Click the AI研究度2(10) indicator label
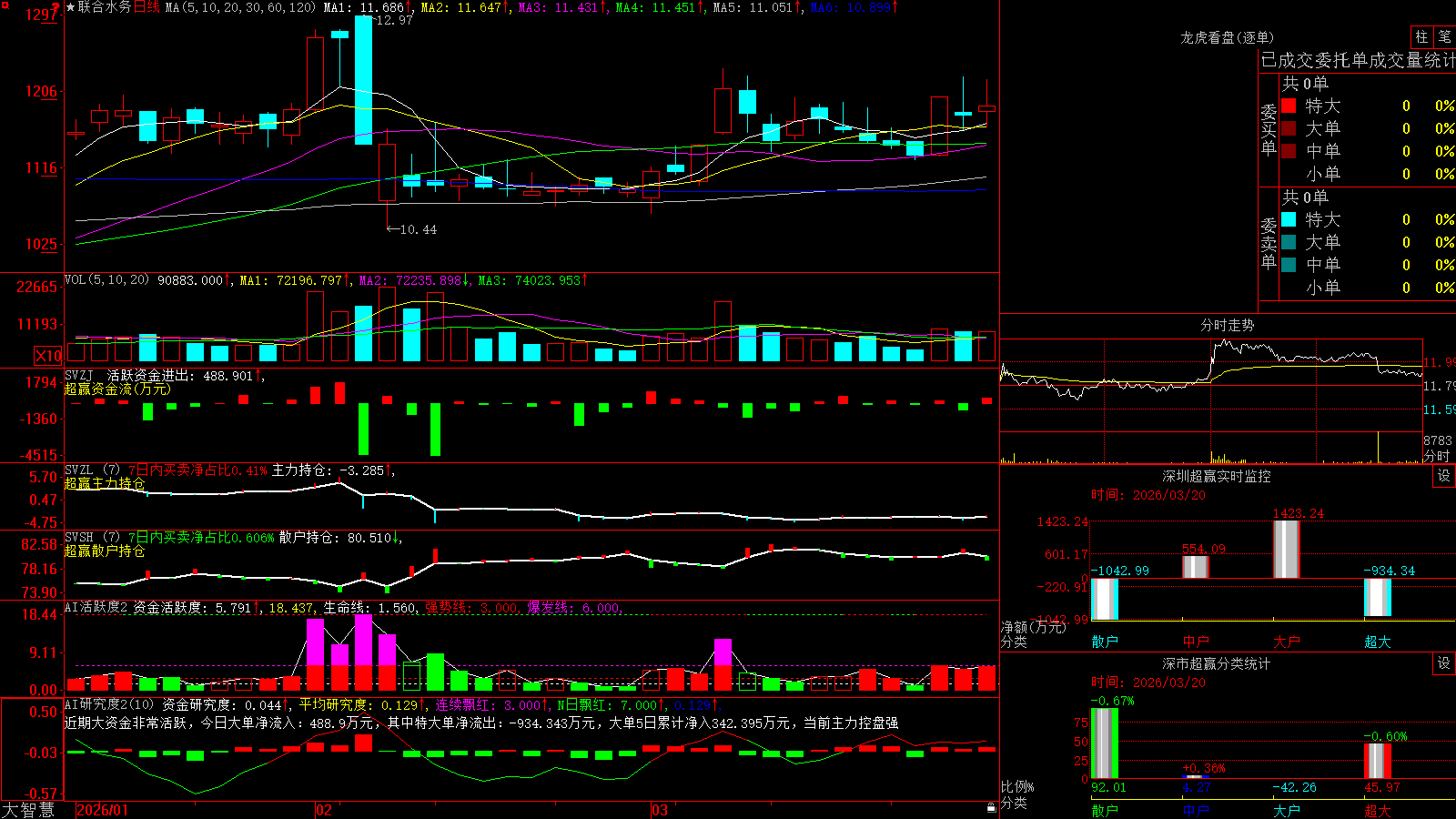The width and height of the screenshot is (1456, 819). [x=109, y=704]
